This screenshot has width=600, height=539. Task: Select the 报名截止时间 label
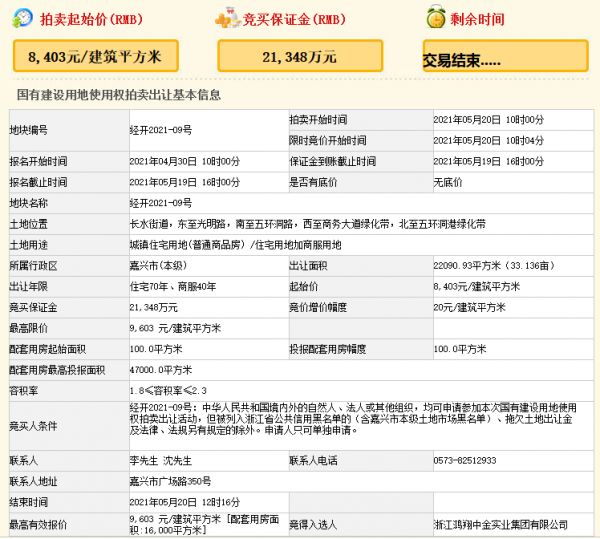[38, 182]
